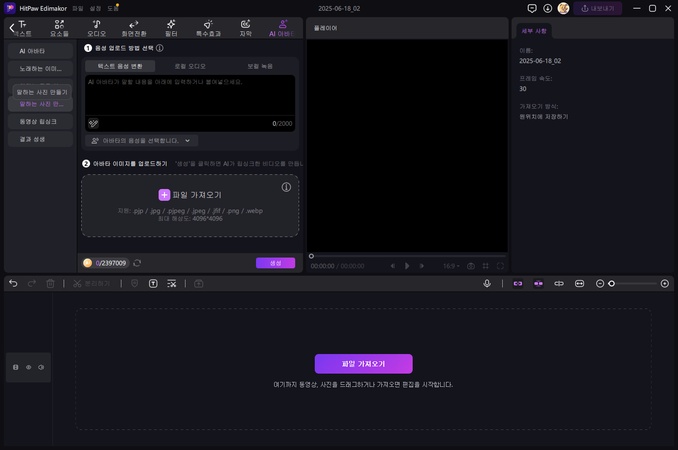Adjust the timeline zoom slider handle
The height and width of the screenshot is (450, 678).
click(x=611, y=284)
